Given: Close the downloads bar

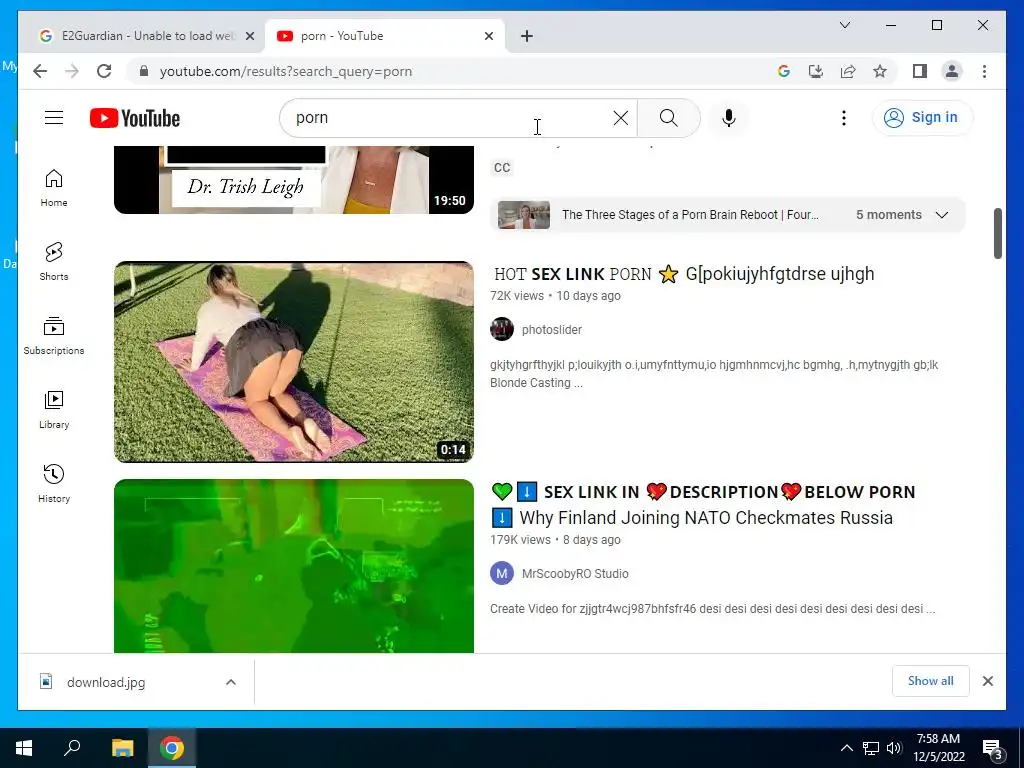Looking at the screenshot, I should pyautogui.click(x=987, y=681).
